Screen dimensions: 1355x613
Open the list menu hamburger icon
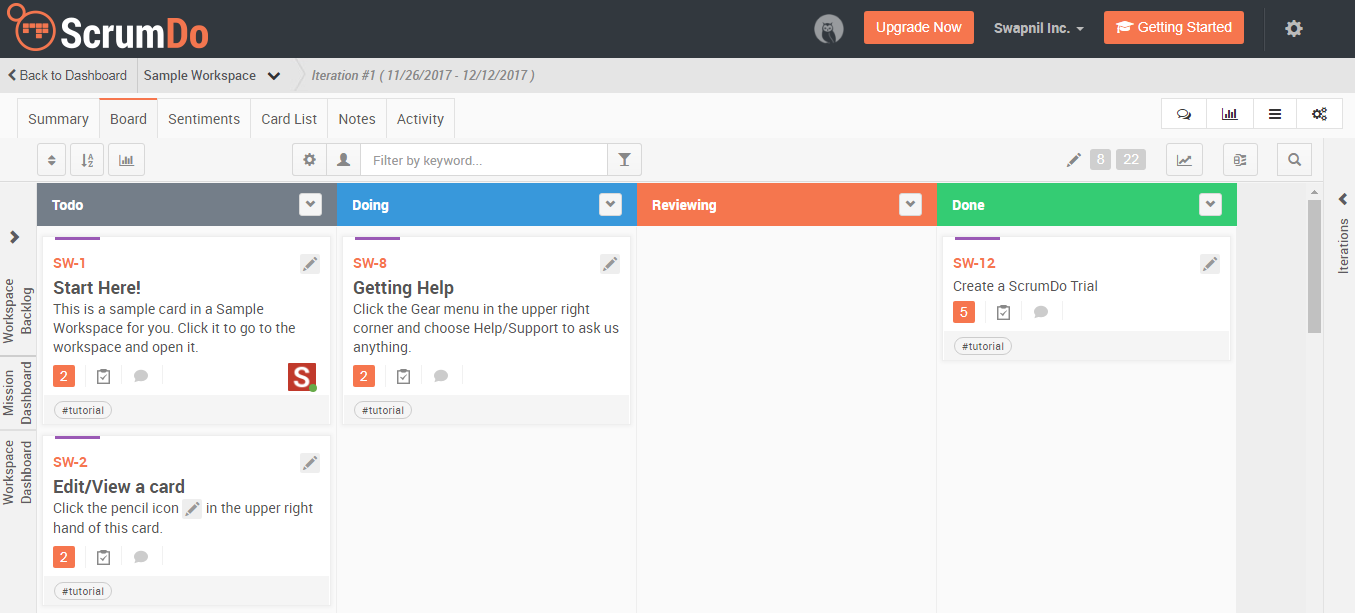pyautogui.click(x=1274, y=113)
